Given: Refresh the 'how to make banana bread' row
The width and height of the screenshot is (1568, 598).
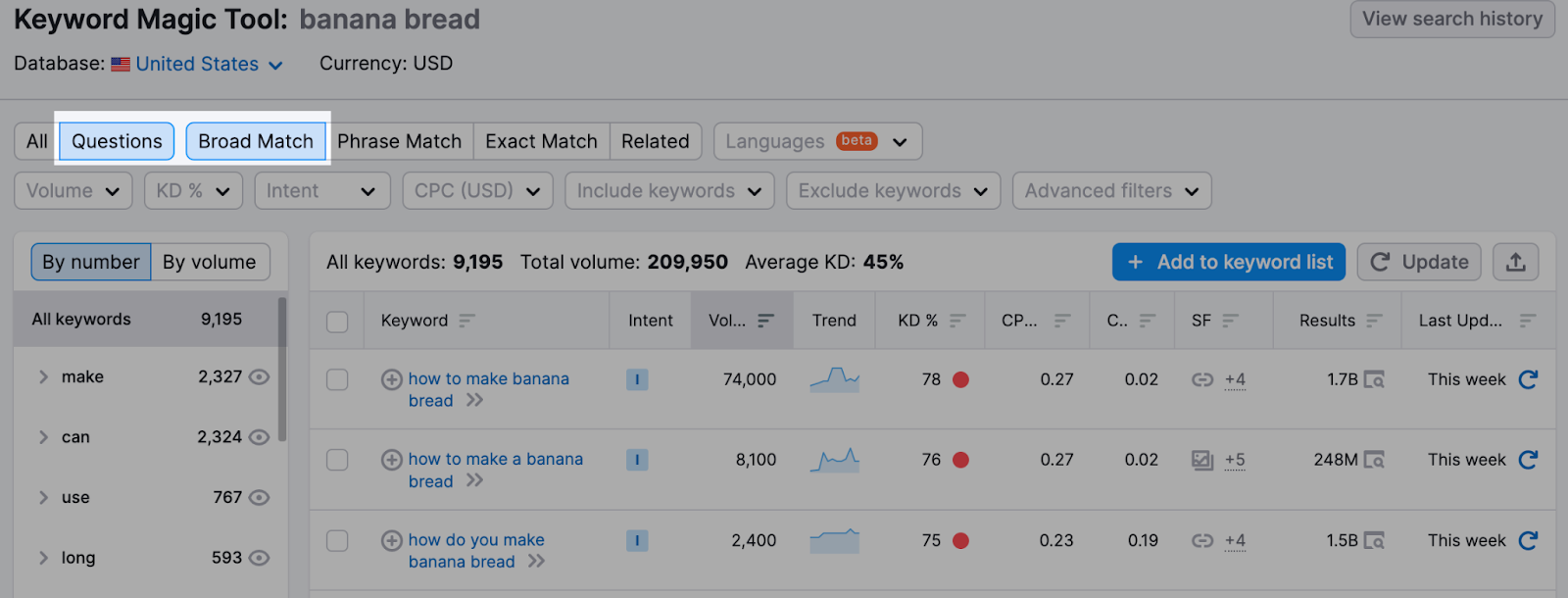Looking at the screenshot, I should click(1528, 379).
